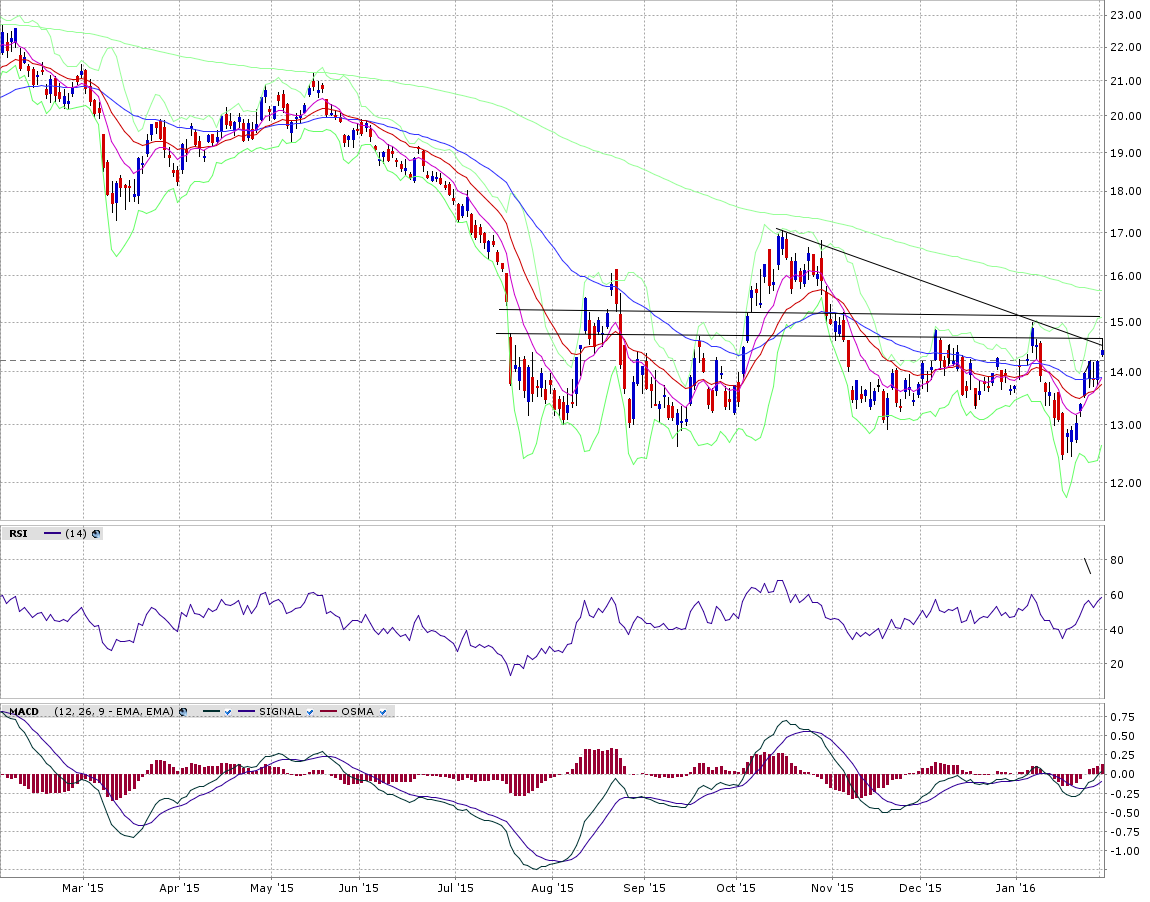
Task: Click the Dec '15 date label
Action: pyautogui.click(x=920, y=887)
